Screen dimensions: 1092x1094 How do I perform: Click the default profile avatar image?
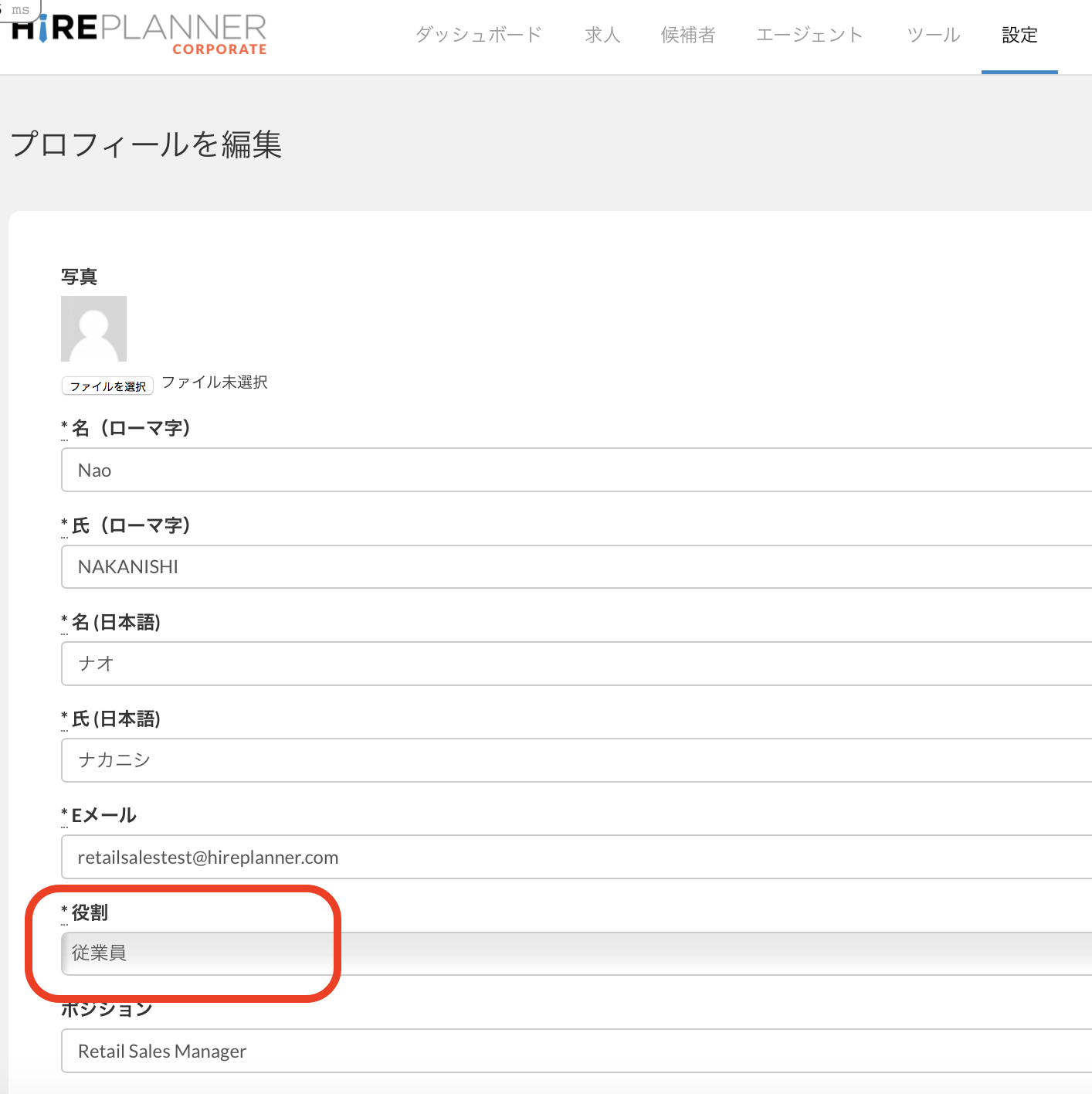(x=93, y=328)
